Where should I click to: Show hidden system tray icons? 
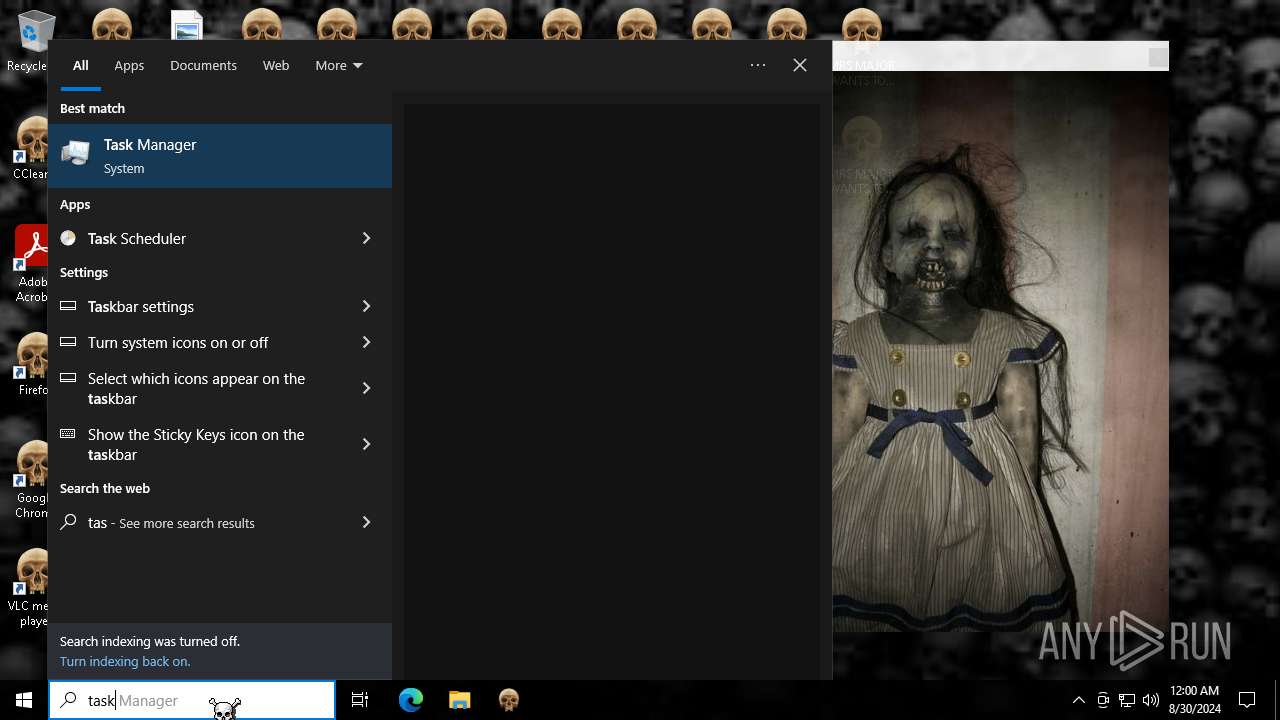[x=1079, y=700]
